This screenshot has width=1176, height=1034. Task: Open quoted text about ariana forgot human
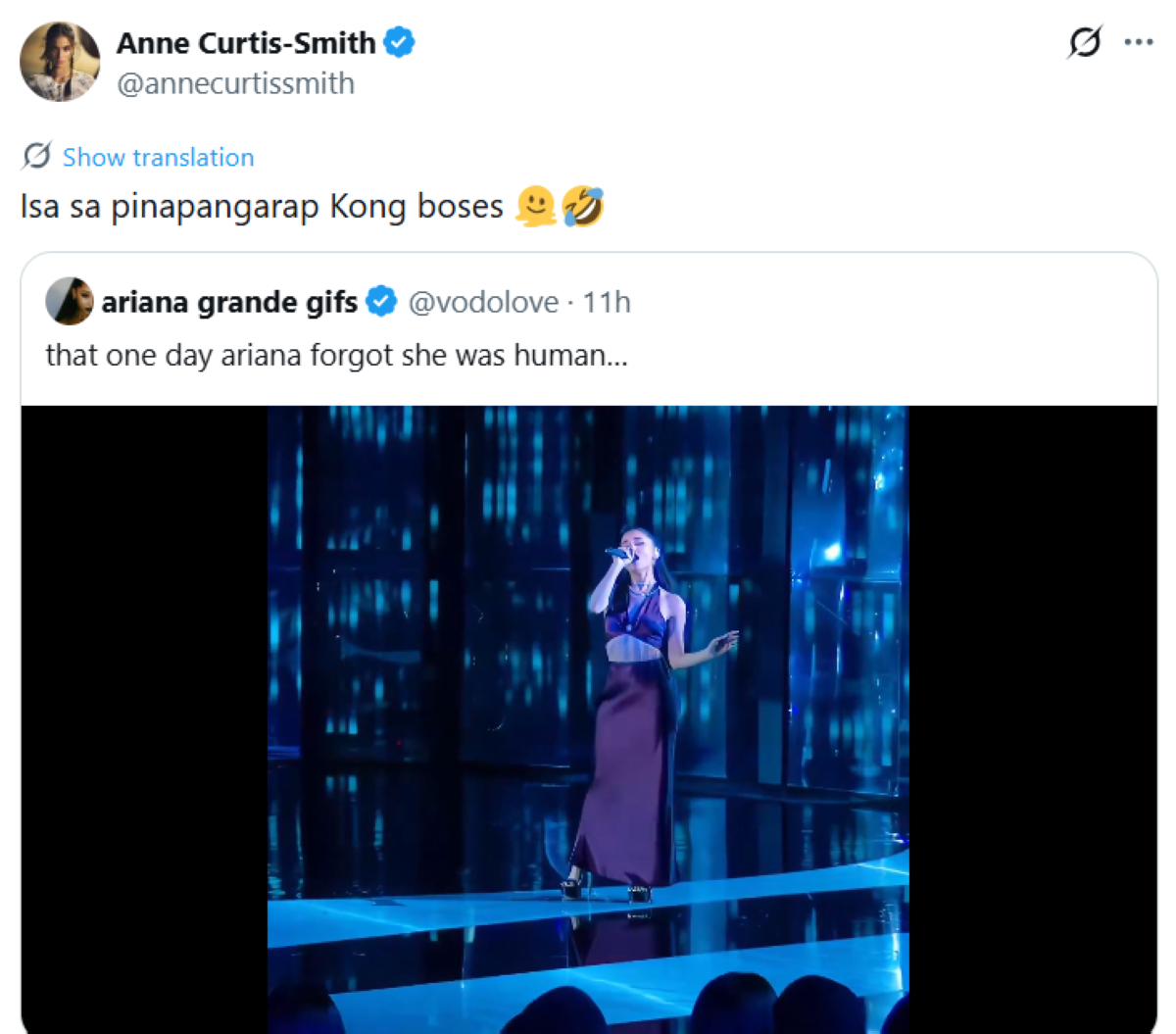coord(336,355)
